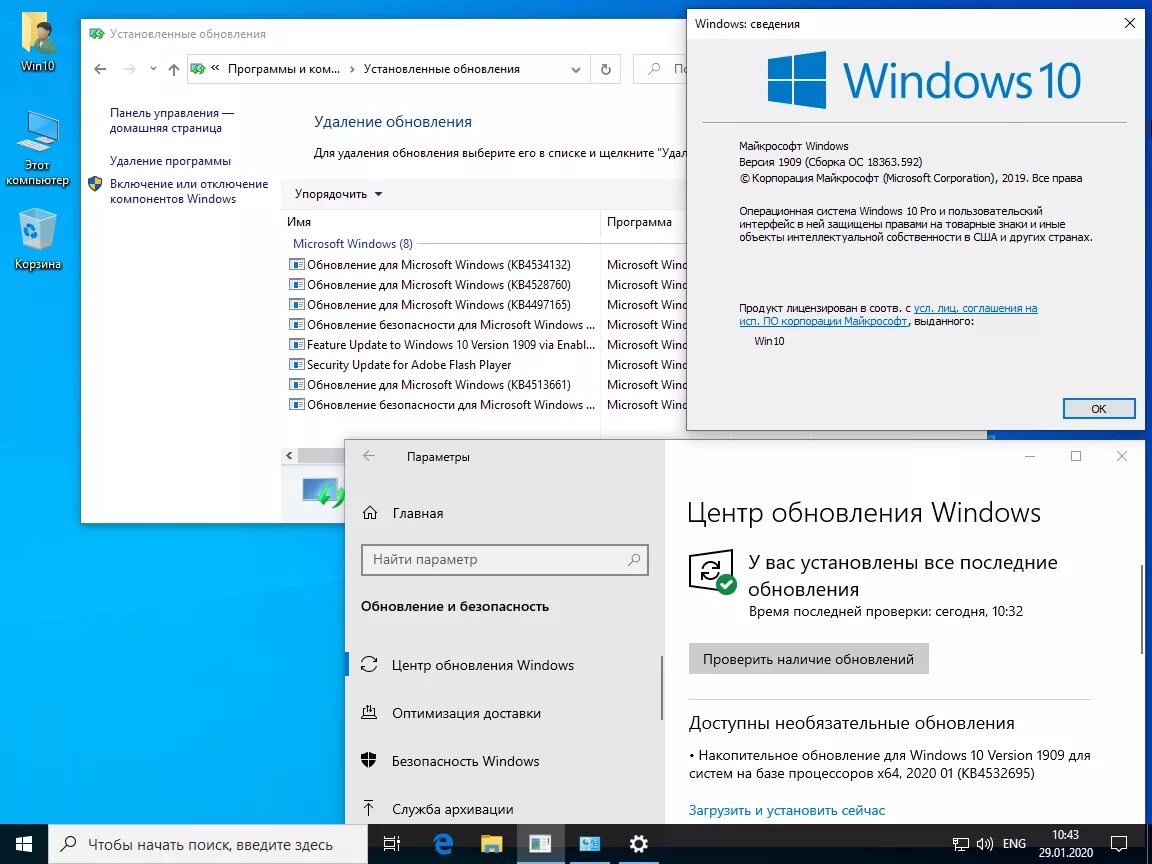1152x864 pixels.
Task: Open the Удаление программы link
Action: coord(170,161)
